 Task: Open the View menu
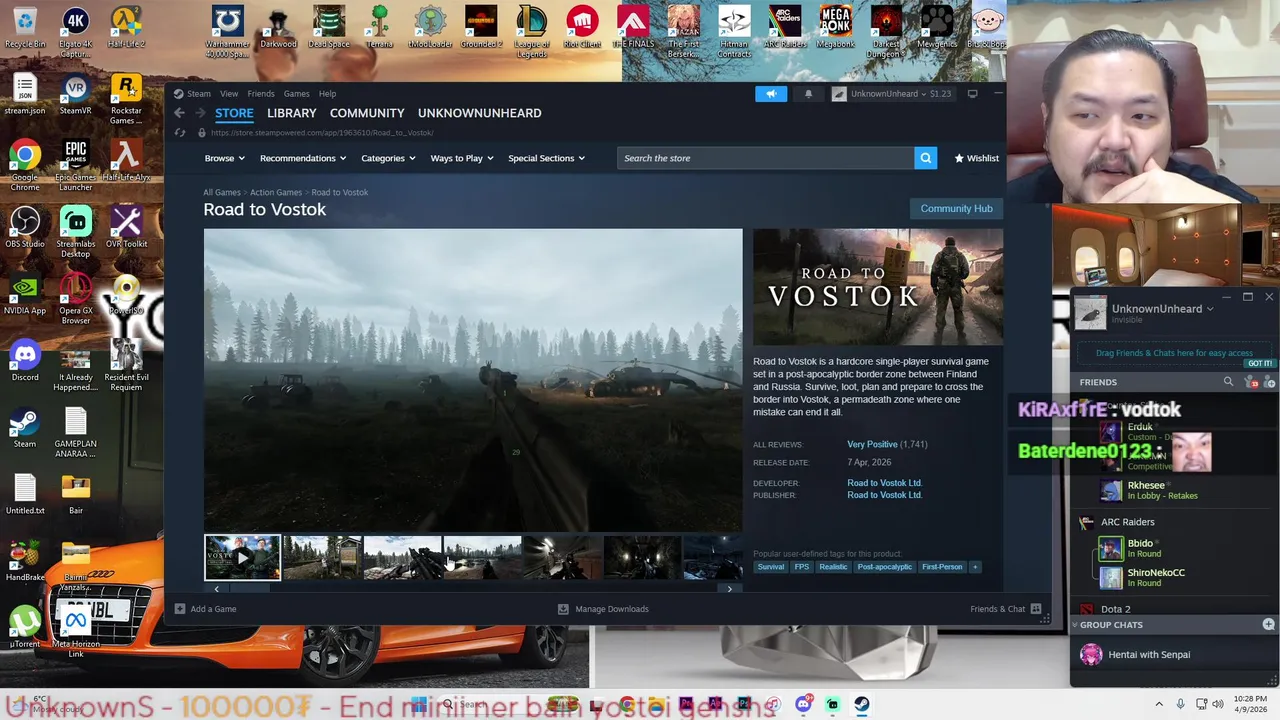pos(229,94)
